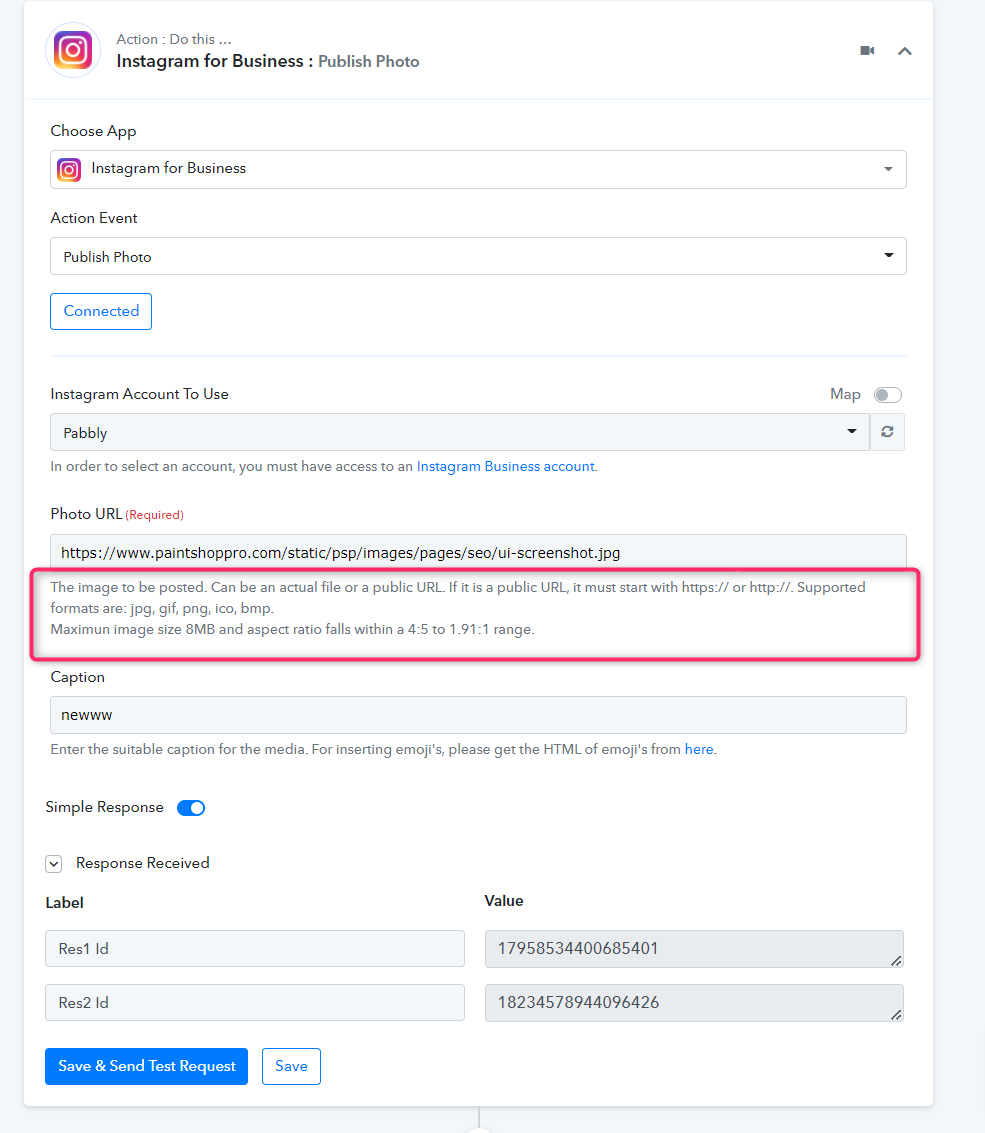The image size is (985, 1133).
Task: Click the Instagram logo in the step header
Action: (x=73, y=50)
